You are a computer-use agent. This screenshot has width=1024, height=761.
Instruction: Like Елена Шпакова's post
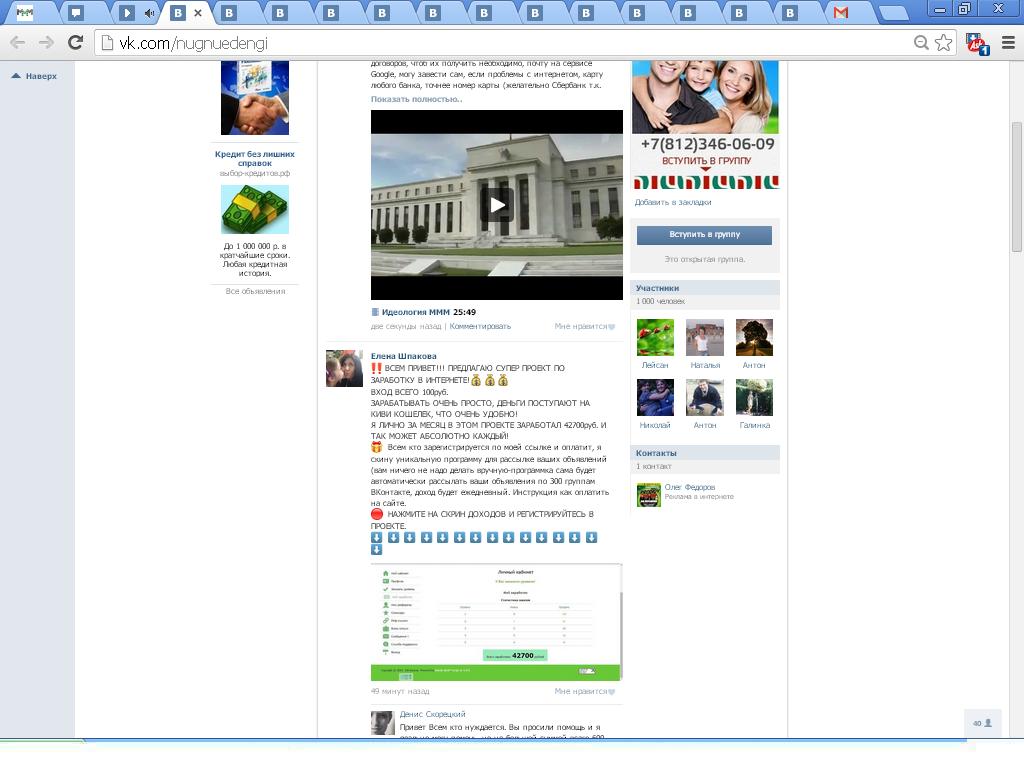click(584, 691)
